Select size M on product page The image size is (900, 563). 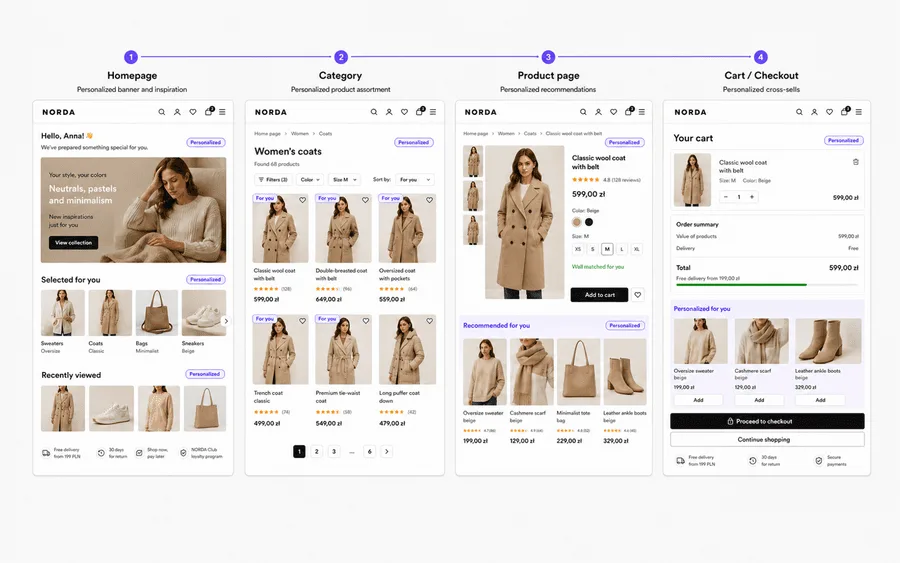point(607,249)
